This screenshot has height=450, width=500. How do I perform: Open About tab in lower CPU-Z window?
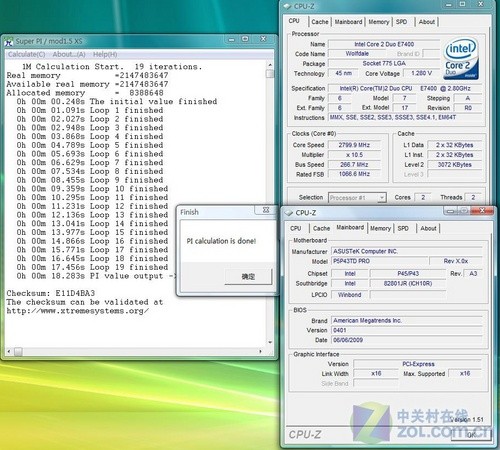[x=428, y=228]
